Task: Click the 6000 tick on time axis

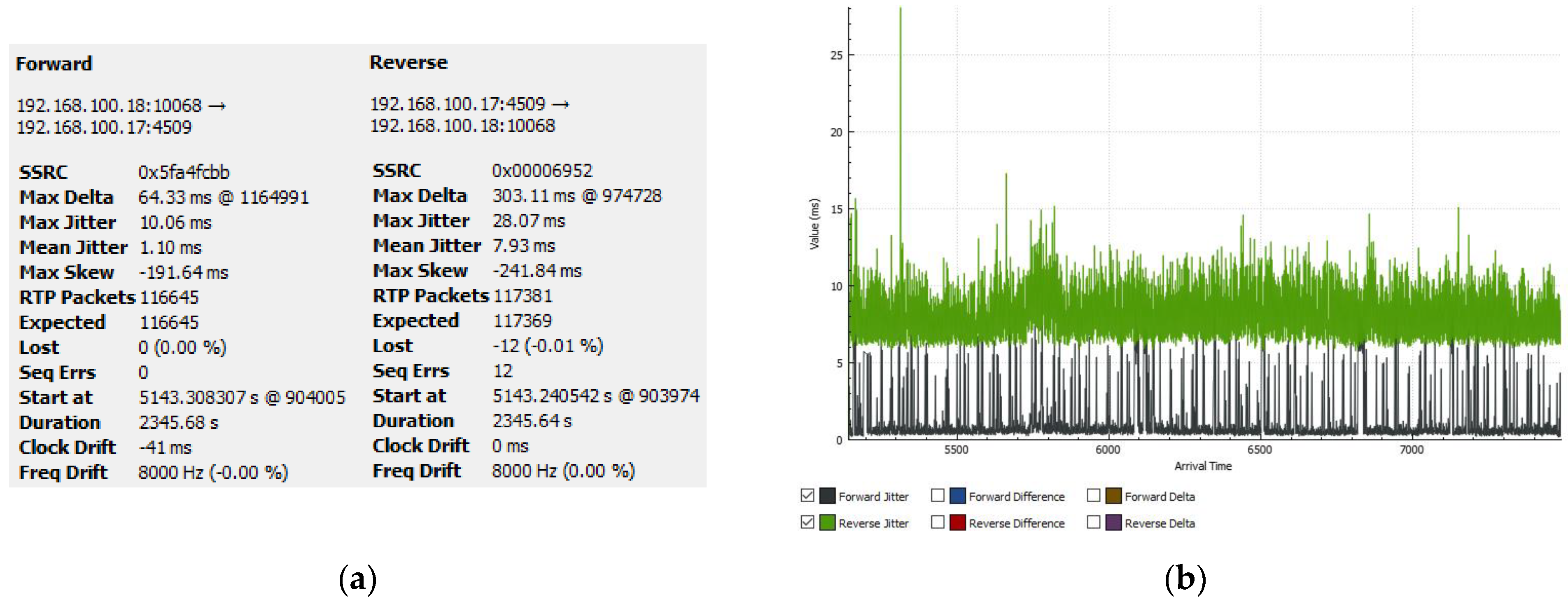Action: coord(1108,450)
